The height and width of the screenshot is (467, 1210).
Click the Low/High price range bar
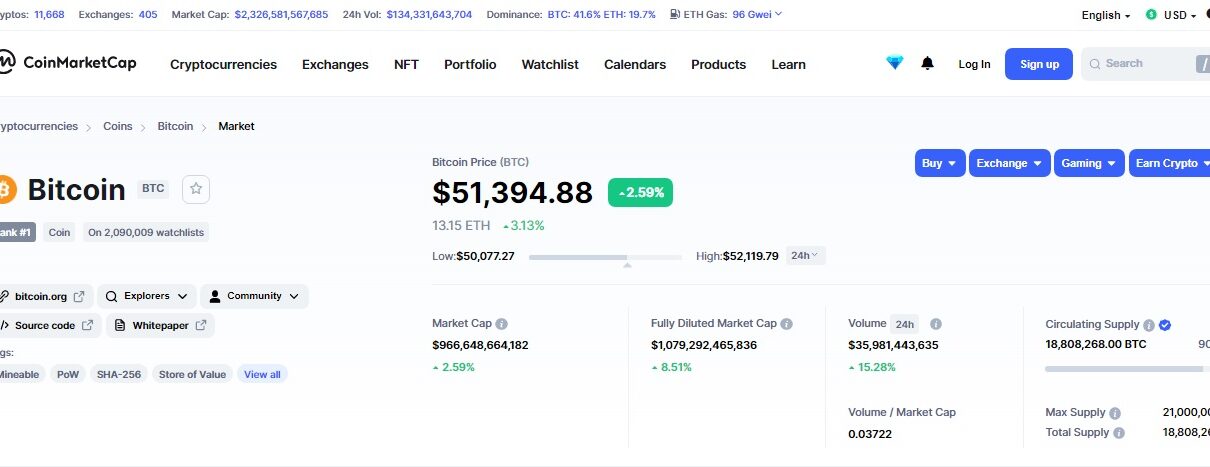pyautogui.click(x=605, y=257)
